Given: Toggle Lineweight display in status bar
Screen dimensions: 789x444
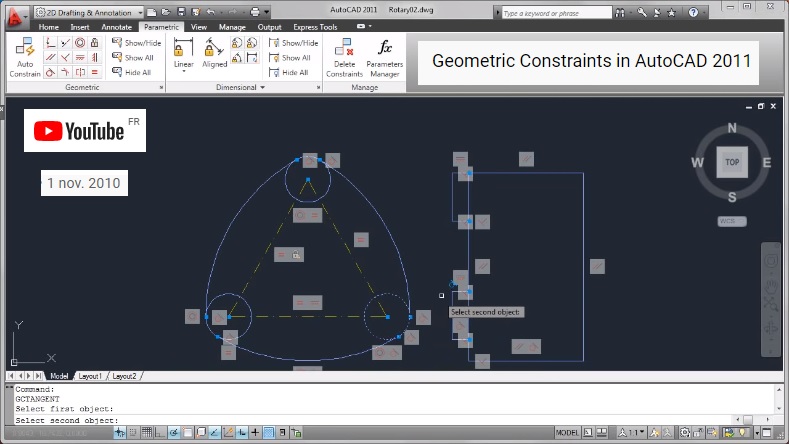Looking at the screenshot, I should coord(255,432).
